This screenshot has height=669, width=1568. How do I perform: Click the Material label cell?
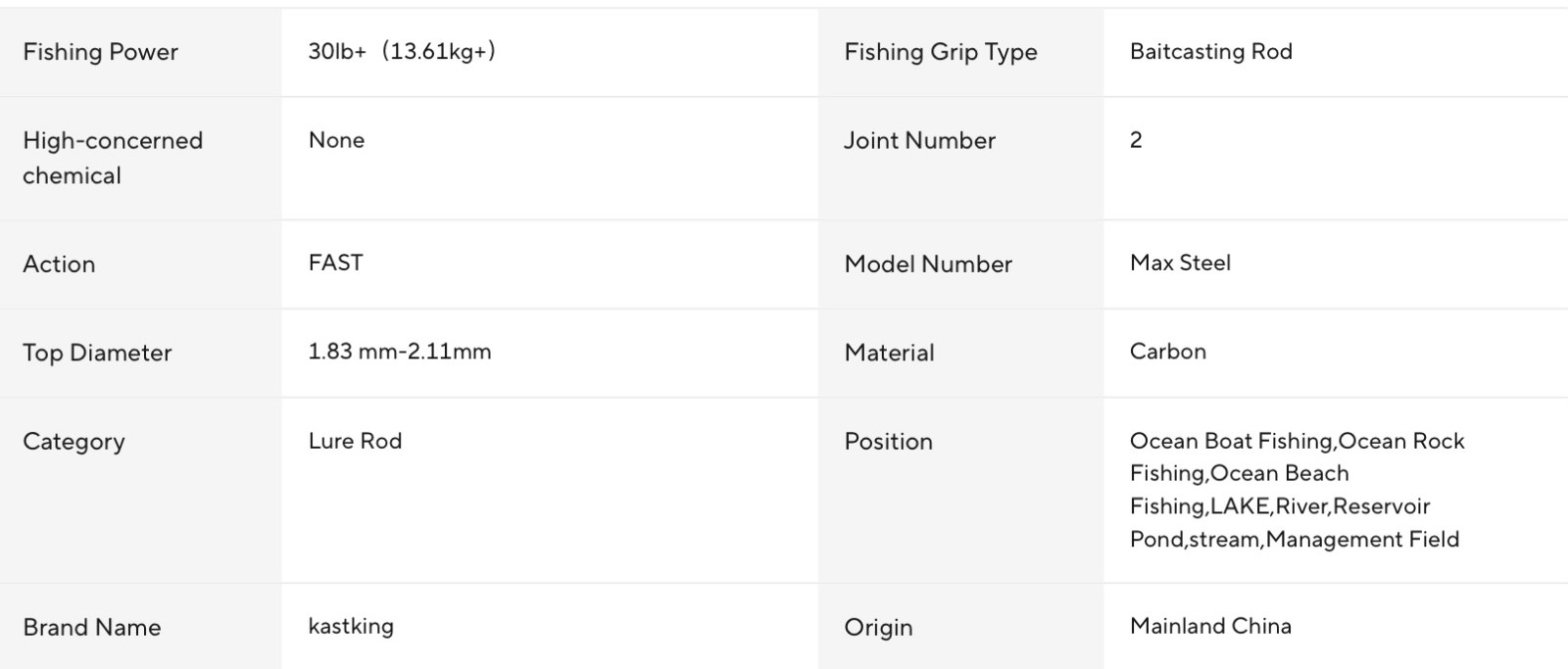click(x=960, y=353)
